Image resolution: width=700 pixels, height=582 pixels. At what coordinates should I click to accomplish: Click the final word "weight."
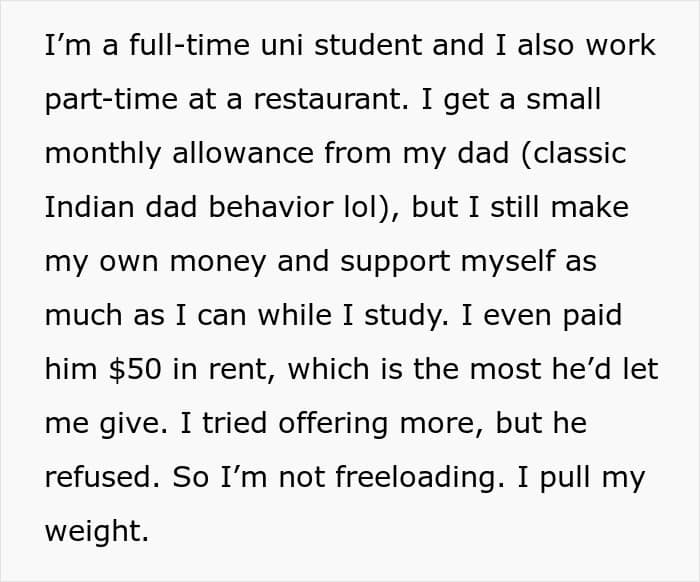(97, 533)
